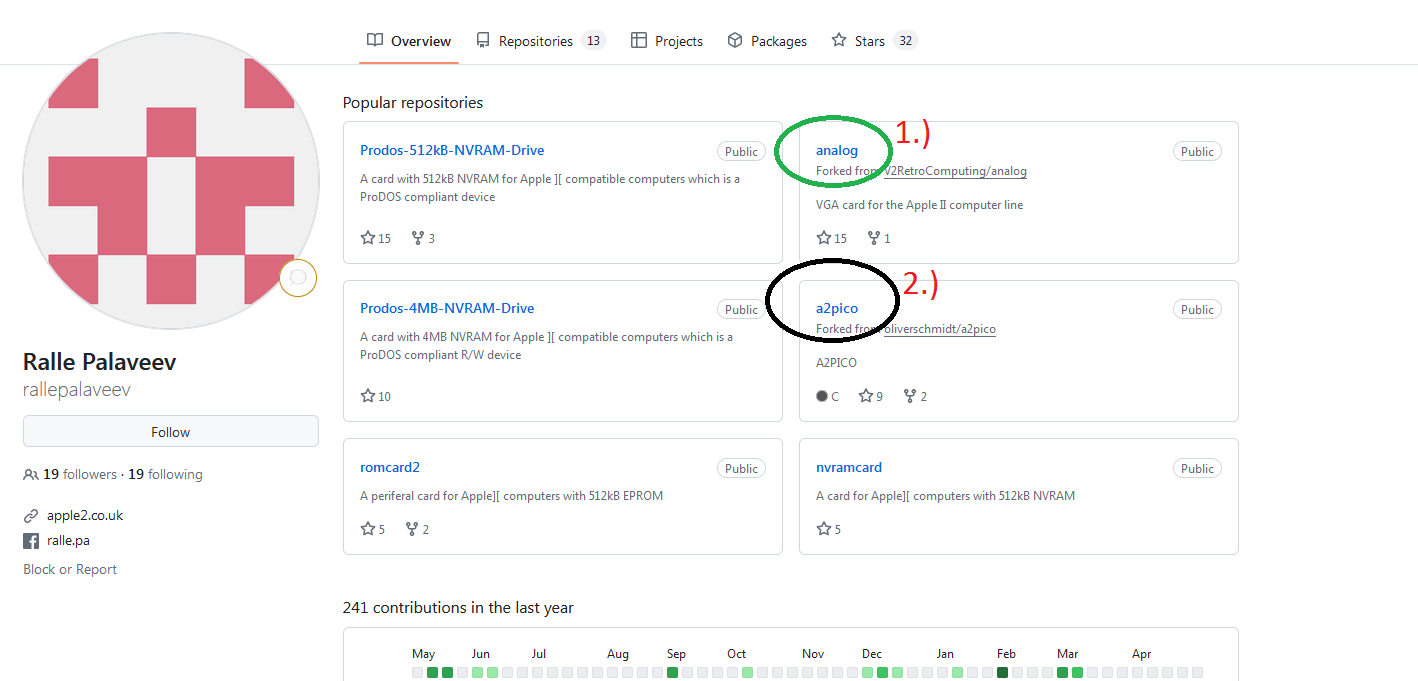Open the stargazers count of romcard2
The height and width of the screenshot is (681, 1418).
tap(373, 529)
